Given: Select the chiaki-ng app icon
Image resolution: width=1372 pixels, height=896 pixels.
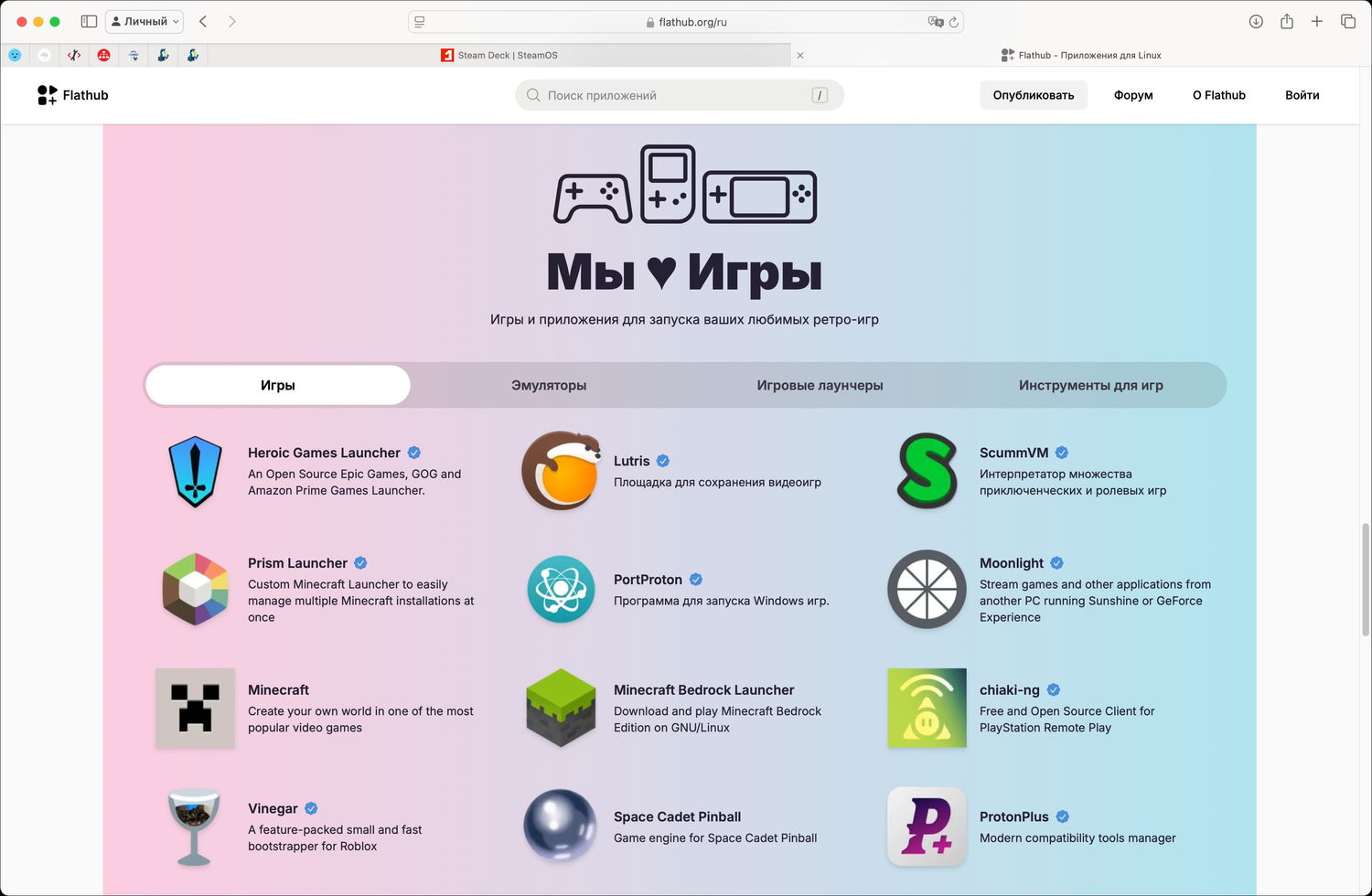Looking at the screenshot, I should tap(926, 708).
